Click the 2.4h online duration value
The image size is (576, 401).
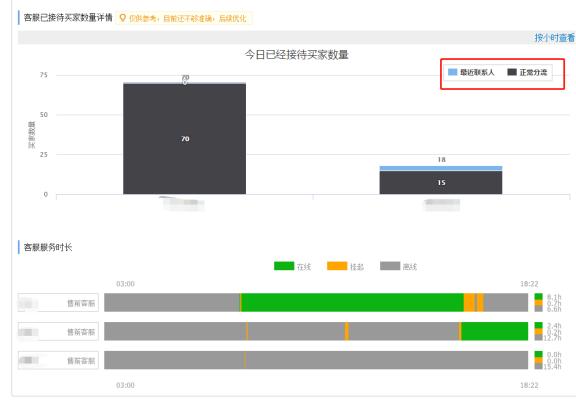[554, 326]
